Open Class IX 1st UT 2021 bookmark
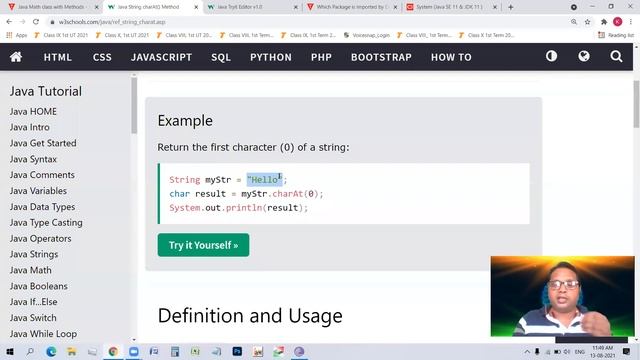640x360 pixels. (61, 36)
